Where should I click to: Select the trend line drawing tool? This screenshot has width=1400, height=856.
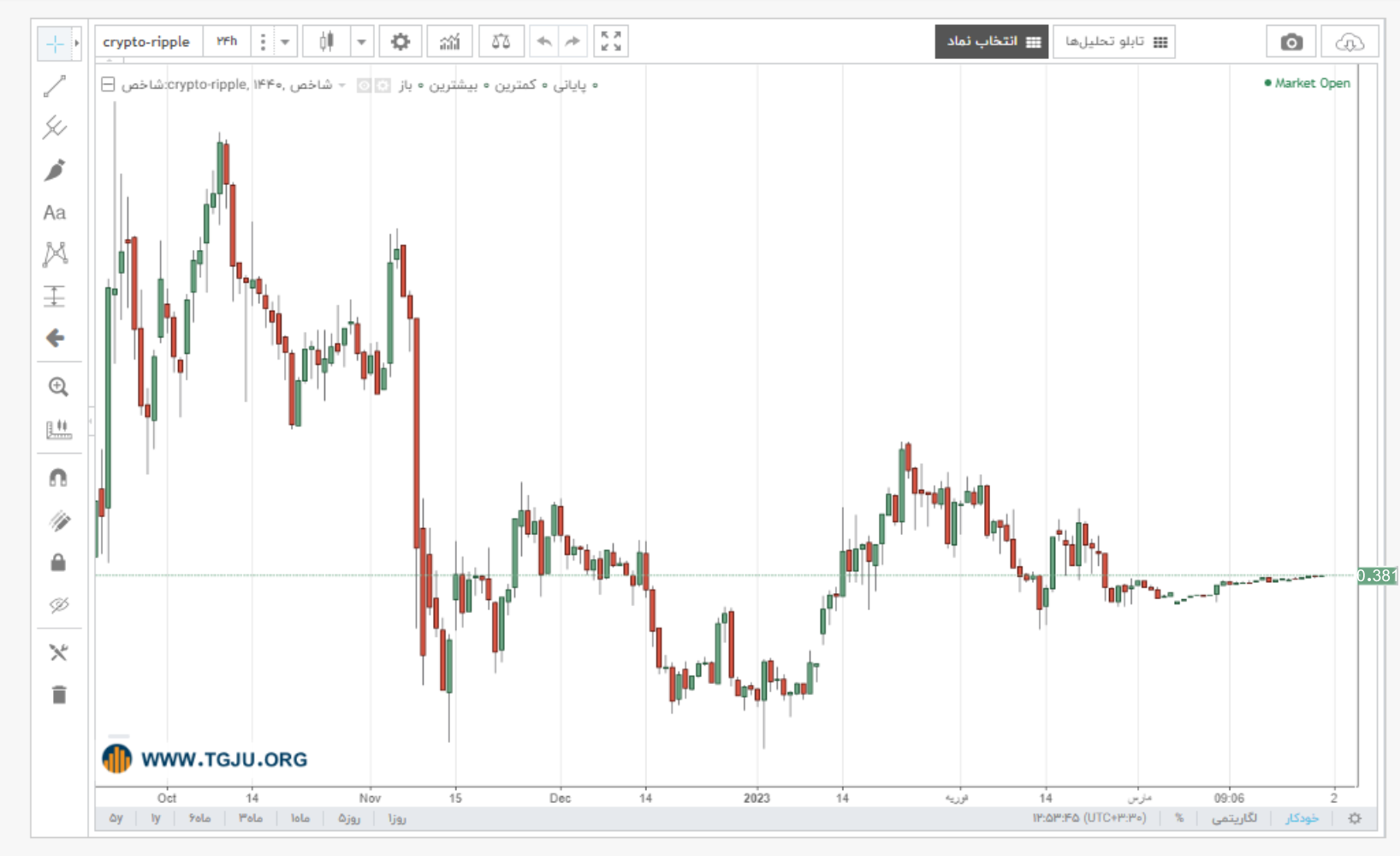(55, 86)
